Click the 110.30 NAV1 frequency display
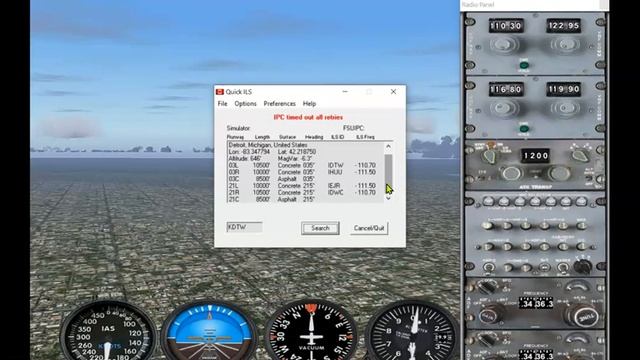The width and height of the screenshot is (640, 360). pos(506,26)
